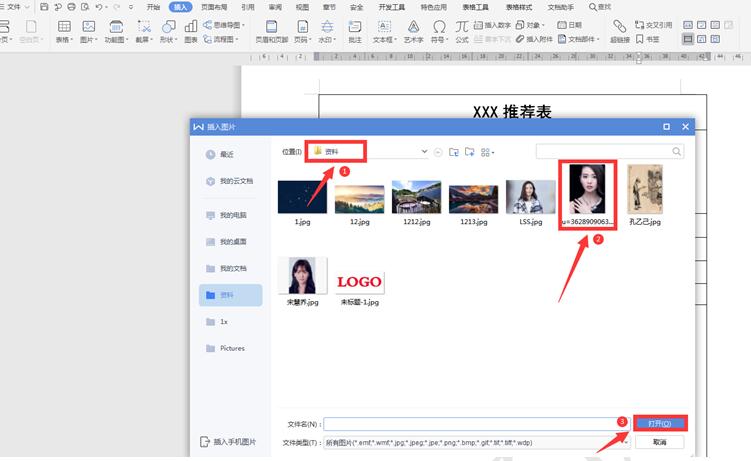This screenshot has width=751, height=461.
Task: Click the undo icon in quick toolbar
Action: tap(99, 7)
